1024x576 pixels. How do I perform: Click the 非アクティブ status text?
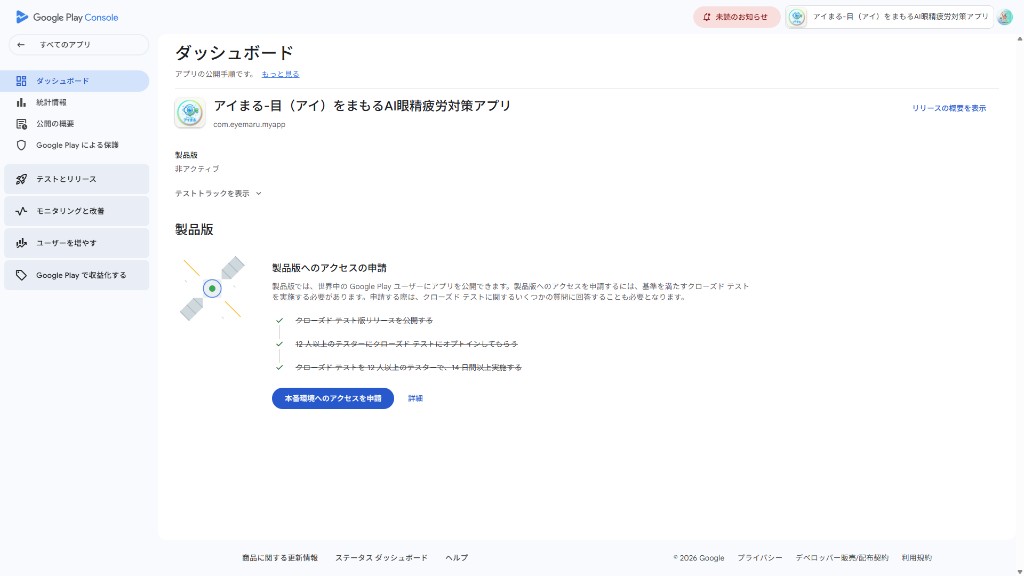(x=197, y=169)
